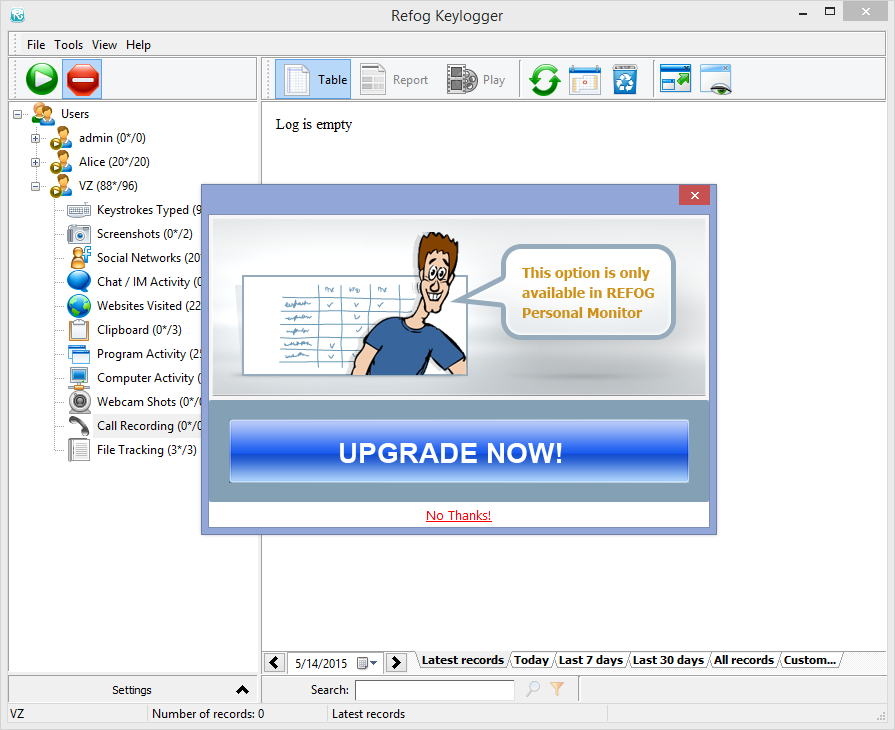This screenshot has height=730, width=895.
Task: Select Alice (20*/20) user
Action: coord(114,162)
